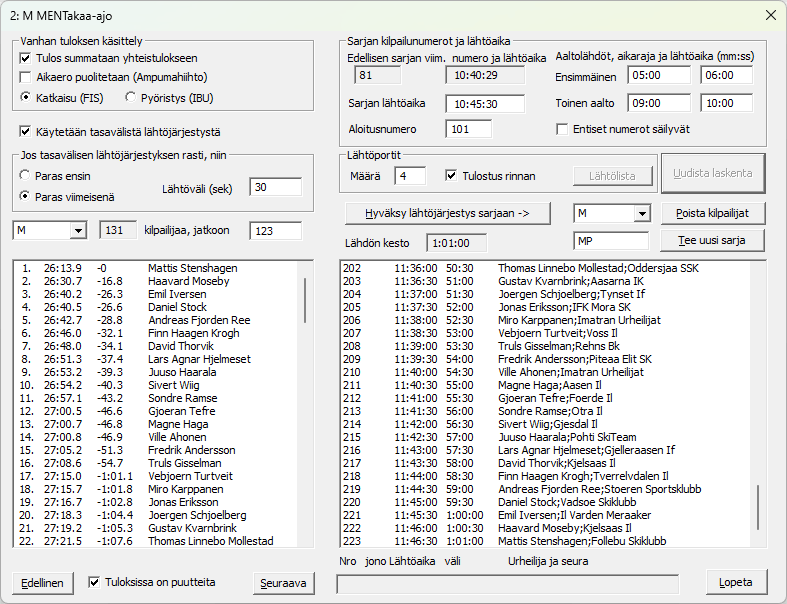Click the 'Määrä' start gates field showing 4
Screen dimensions: 787x604
coord(410,176)
